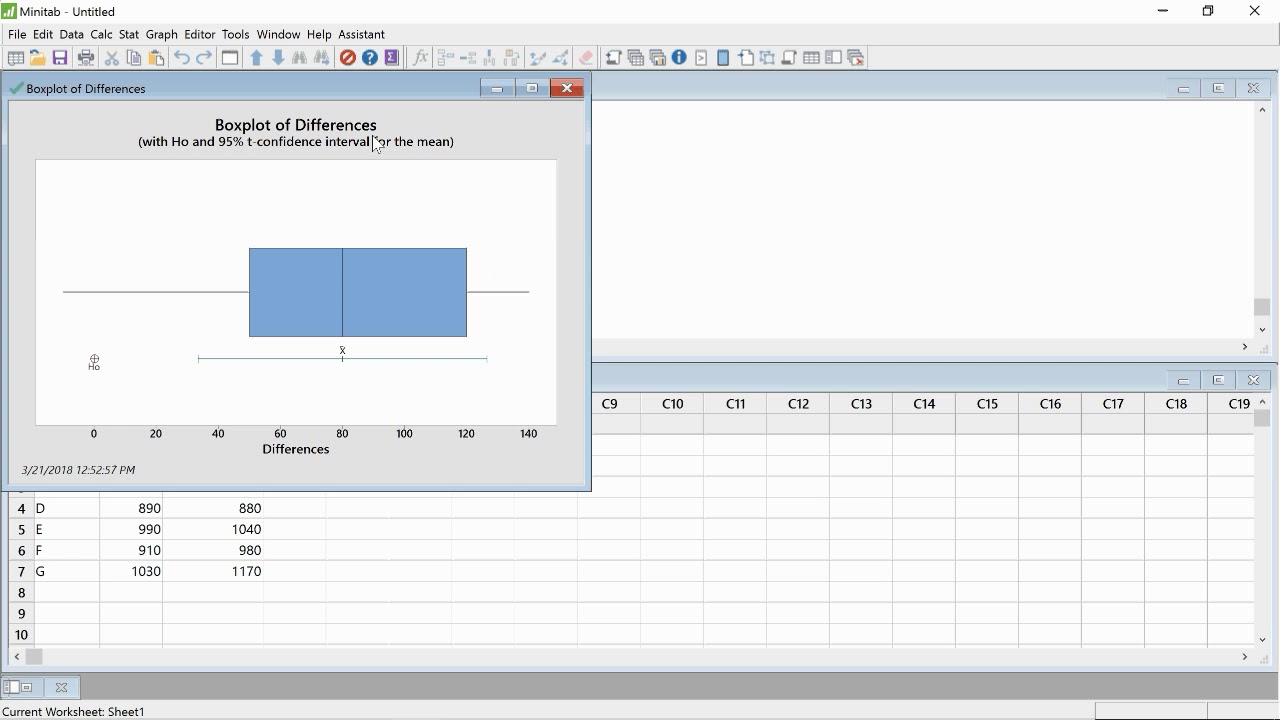
Task: Click the Show Worksheets Folder icon
Action: pyautogui.click(x=635, y=58)
